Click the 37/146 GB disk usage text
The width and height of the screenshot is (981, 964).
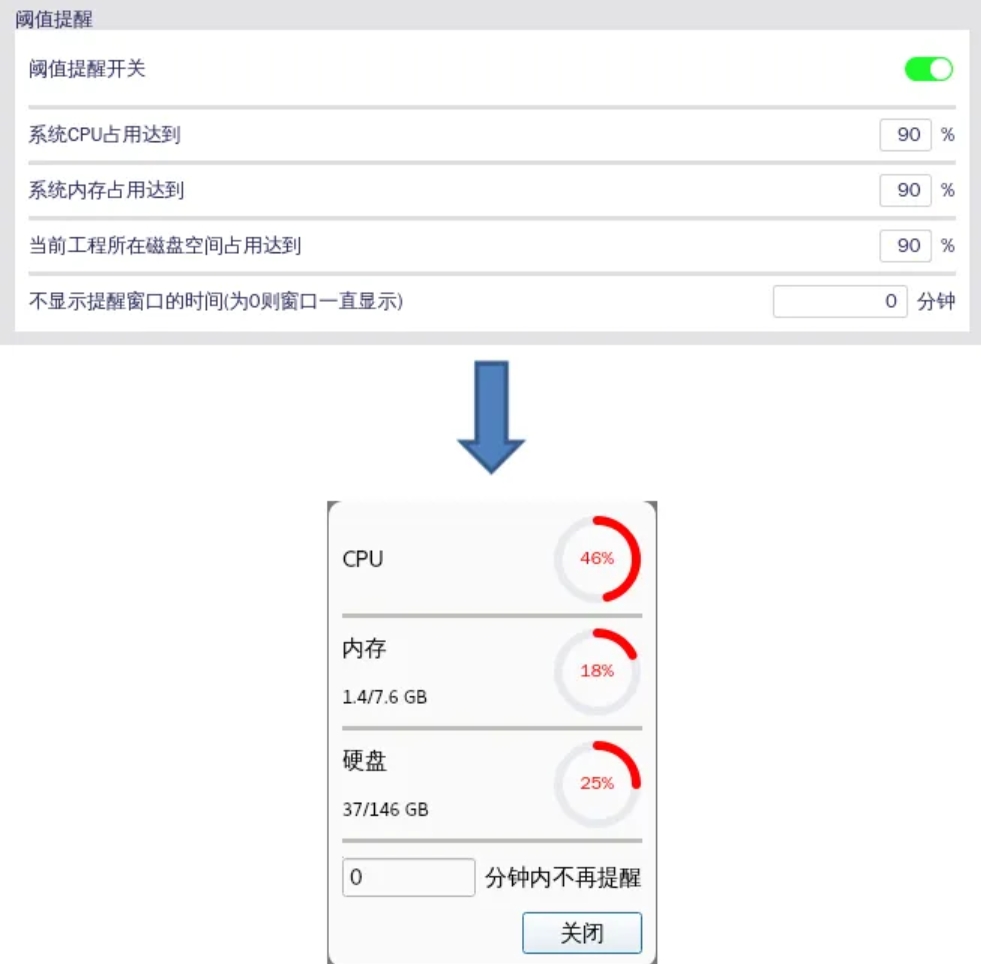(385, 809)
